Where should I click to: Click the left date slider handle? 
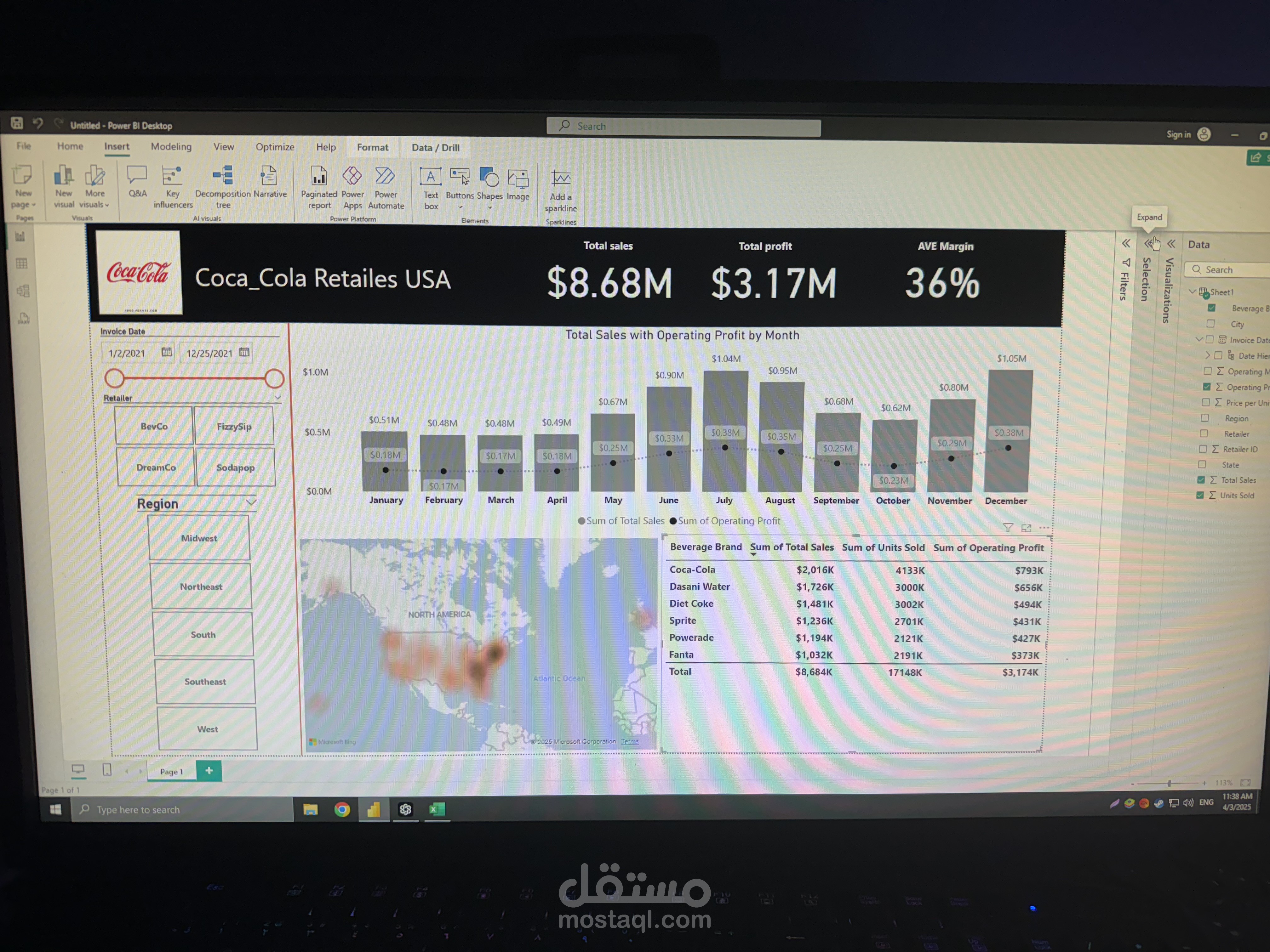(x=114, y=377)
